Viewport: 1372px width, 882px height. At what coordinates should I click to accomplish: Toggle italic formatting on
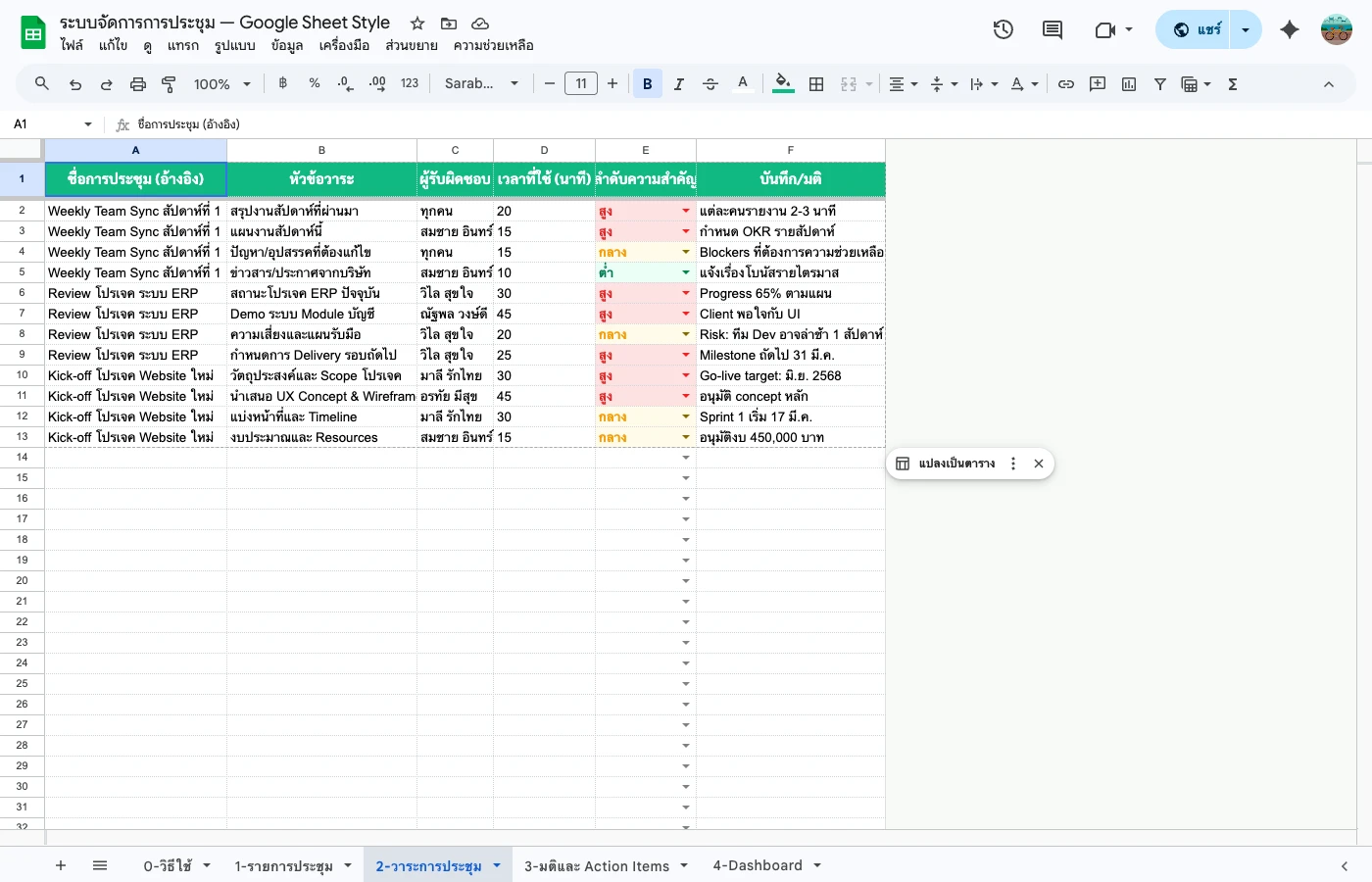(678, 83)
